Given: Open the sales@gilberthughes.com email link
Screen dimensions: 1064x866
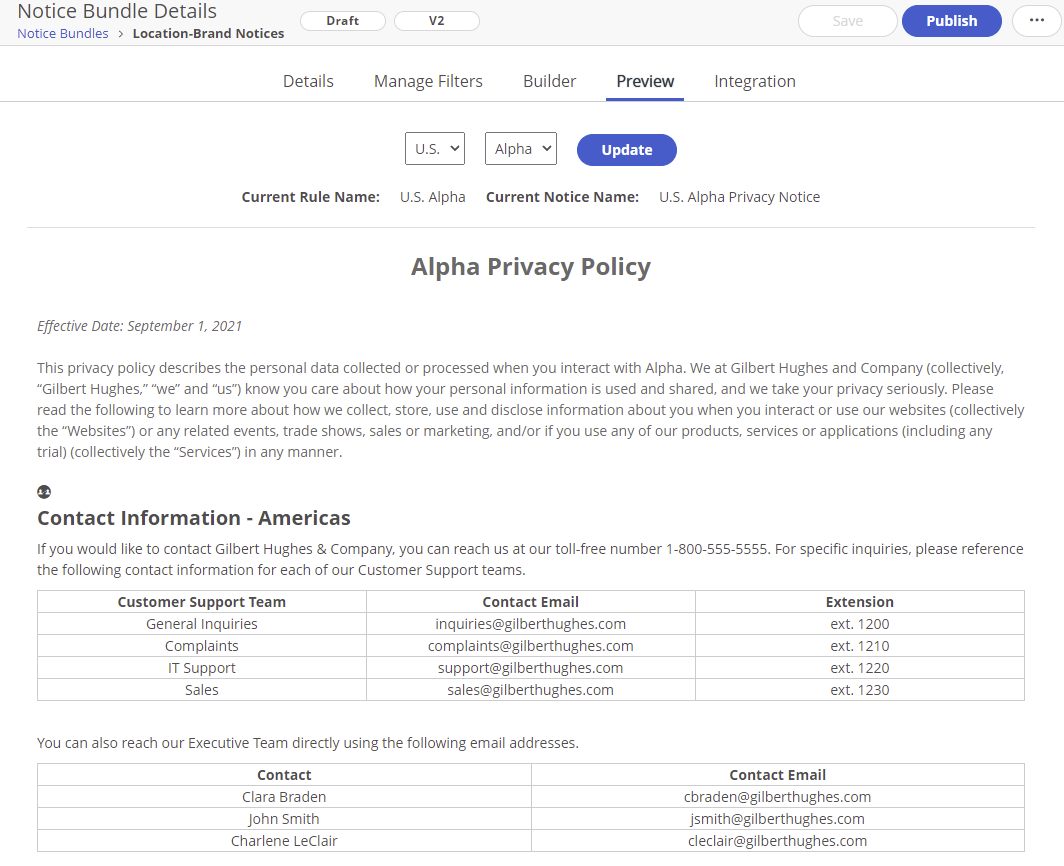Looking at the screenshot, I should coord(530,689).
